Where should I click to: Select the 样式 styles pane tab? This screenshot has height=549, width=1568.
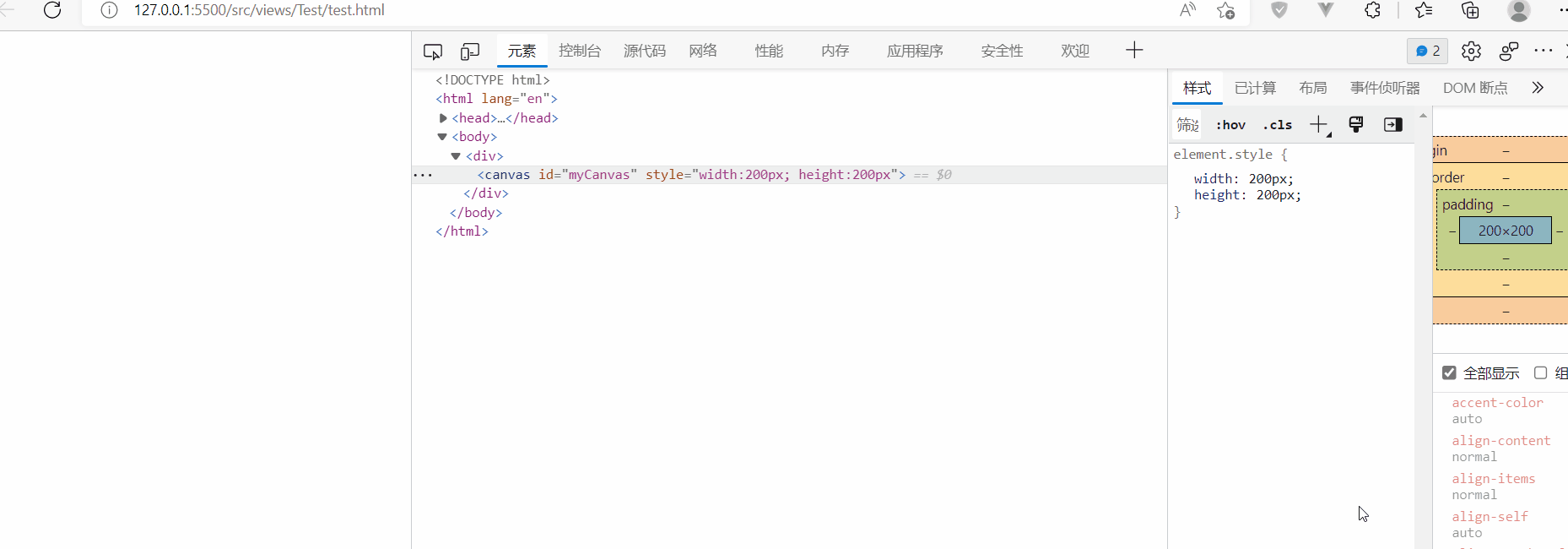point(1197,88)
